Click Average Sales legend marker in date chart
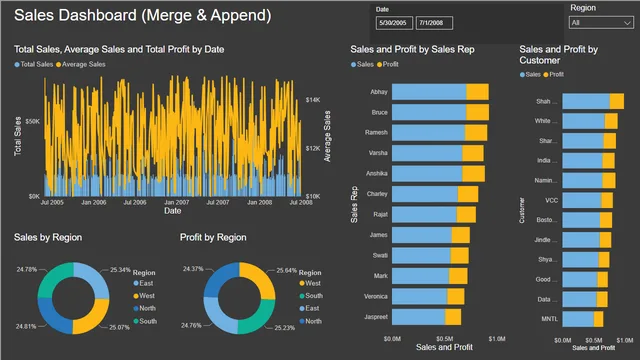This screenshot has height=360, width=640. 58,64
